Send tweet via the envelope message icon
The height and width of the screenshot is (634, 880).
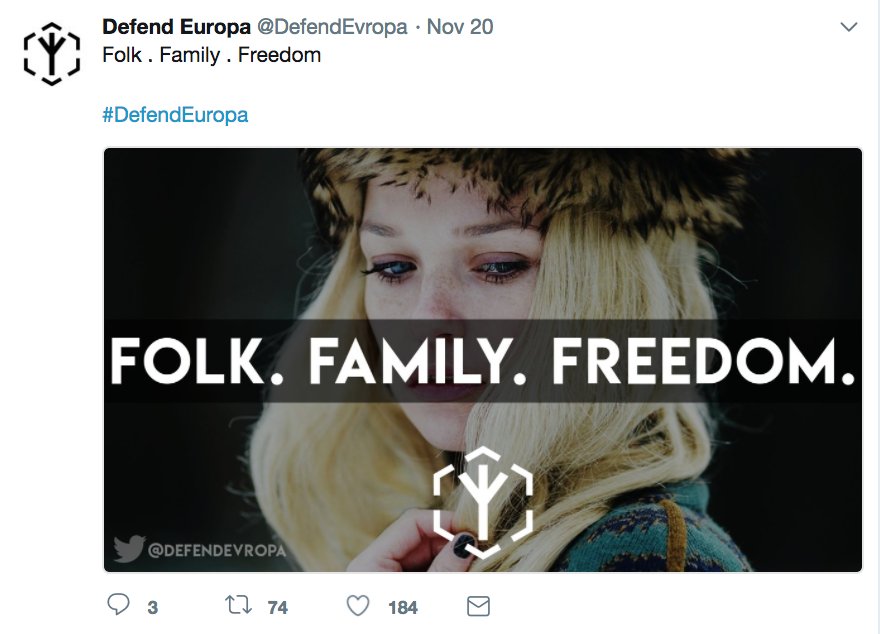pyautogui.click(x=478, y=607)
